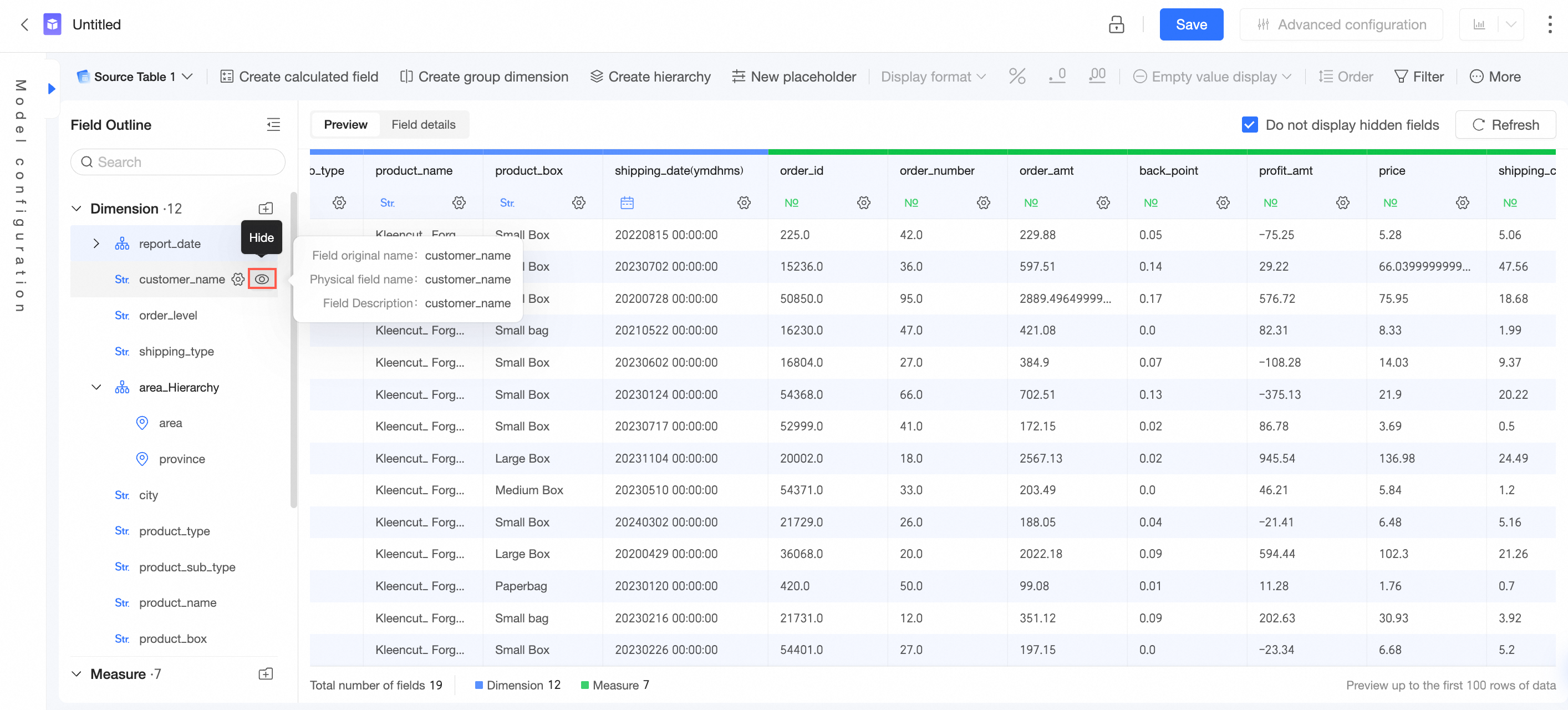Open gear settings in order_amt column

[x=1103, y=202]
